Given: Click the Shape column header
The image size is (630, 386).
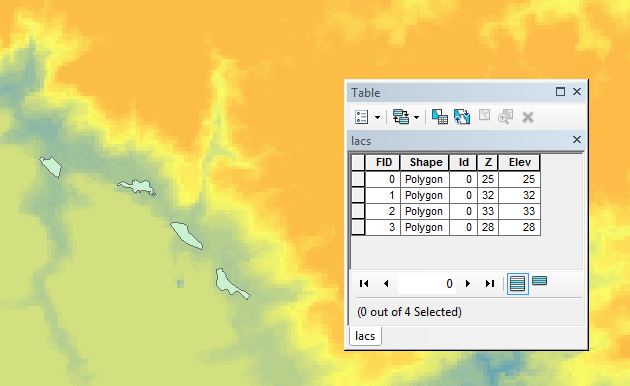Looking at the screenshot, I should [x=425, y=162].
